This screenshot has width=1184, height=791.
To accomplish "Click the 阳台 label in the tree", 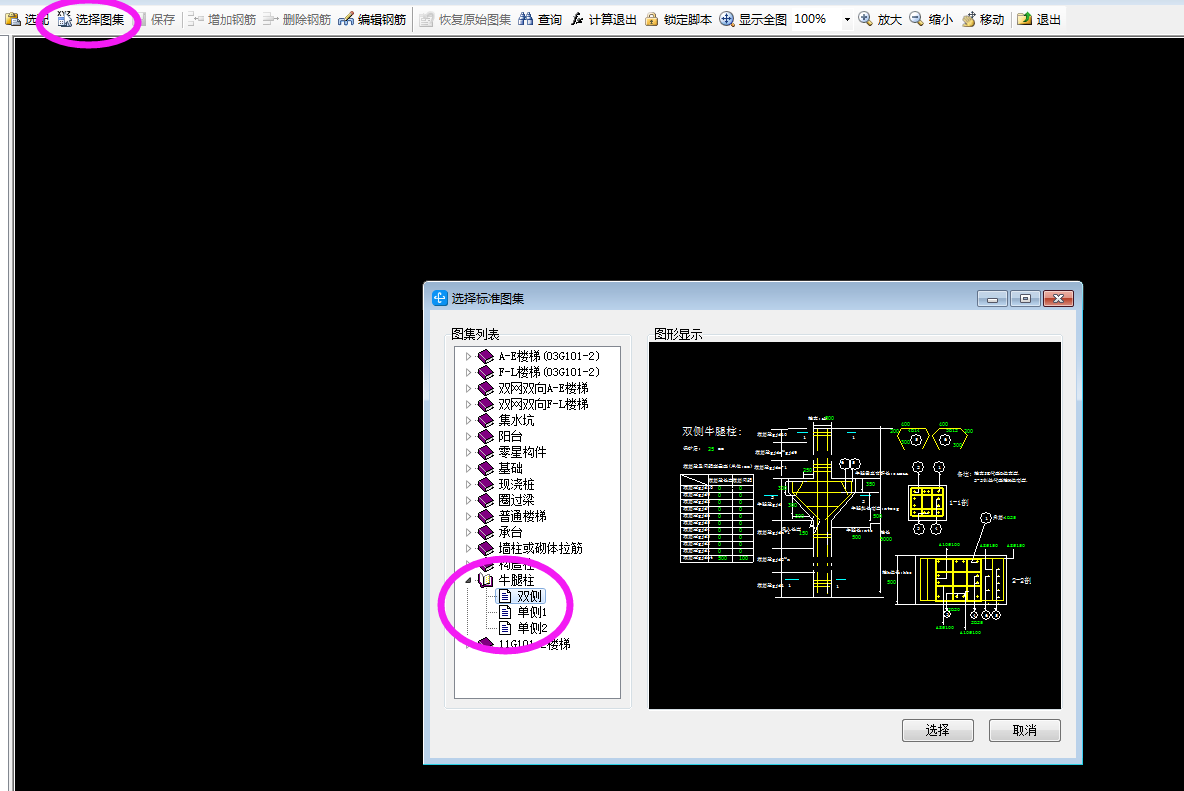I will pyautogui.click(x=510, y=436).
